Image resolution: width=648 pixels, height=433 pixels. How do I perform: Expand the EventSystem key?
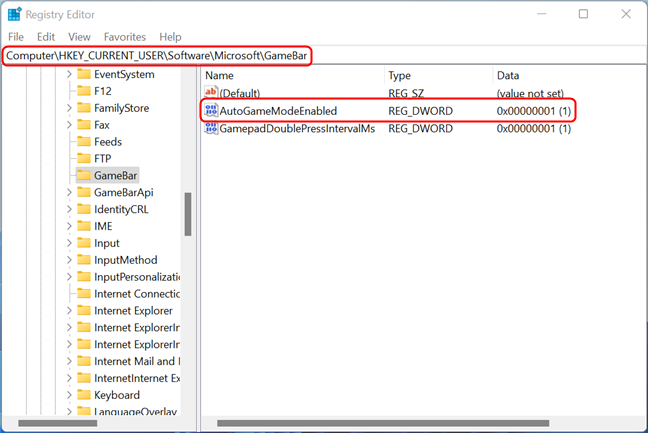tap(69, 74)
